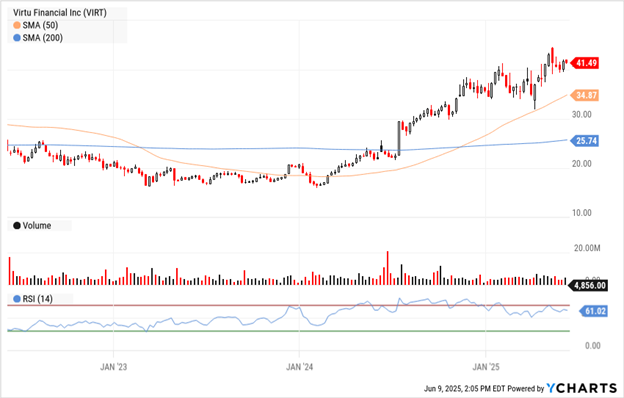Click the 20.00M volume axis label
The image size is (624, 398).
(587, 248)
